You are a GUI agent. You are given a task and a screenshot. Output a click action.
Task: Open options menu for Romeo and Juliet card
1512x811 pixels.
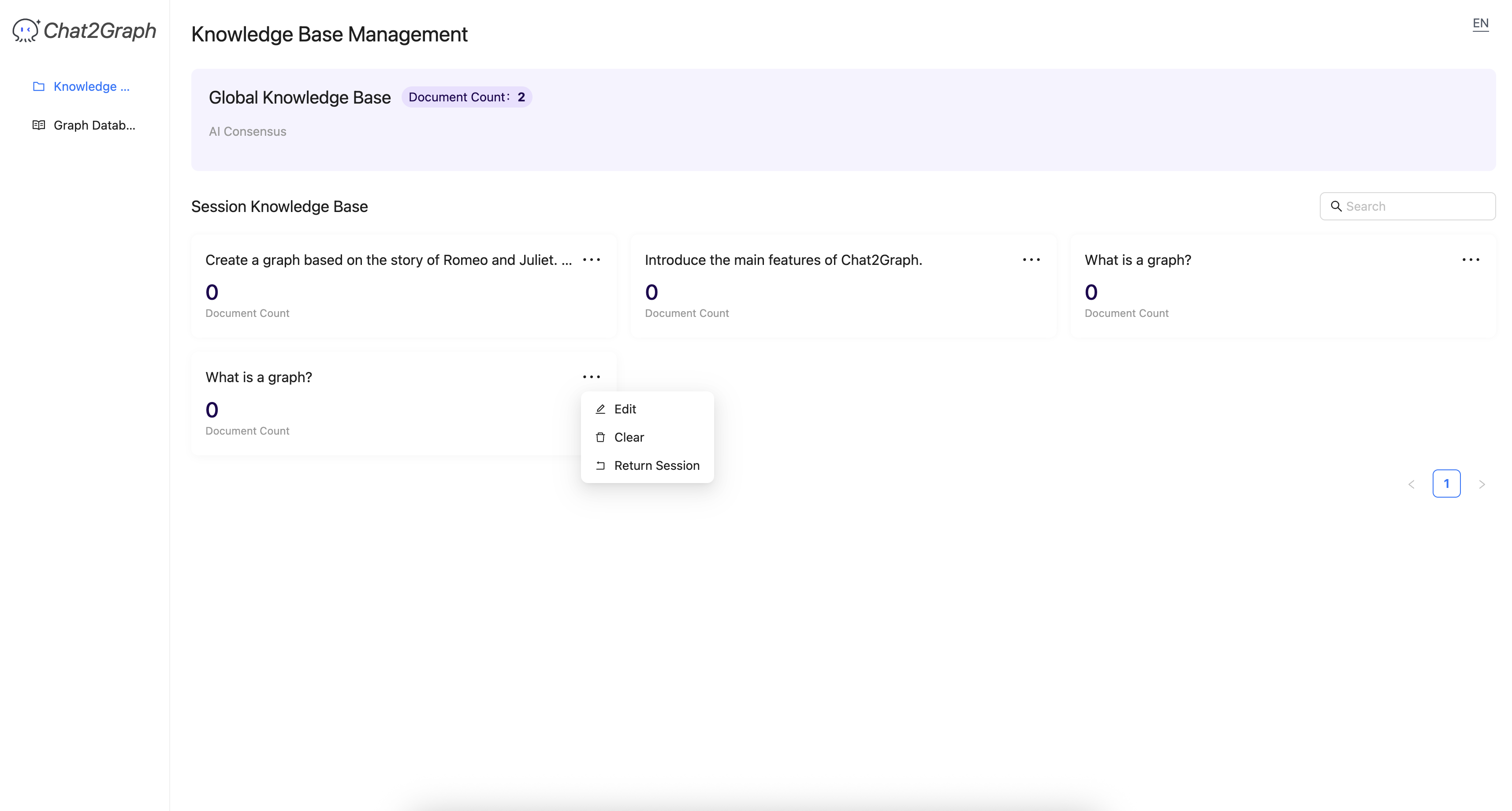(591, 260)
